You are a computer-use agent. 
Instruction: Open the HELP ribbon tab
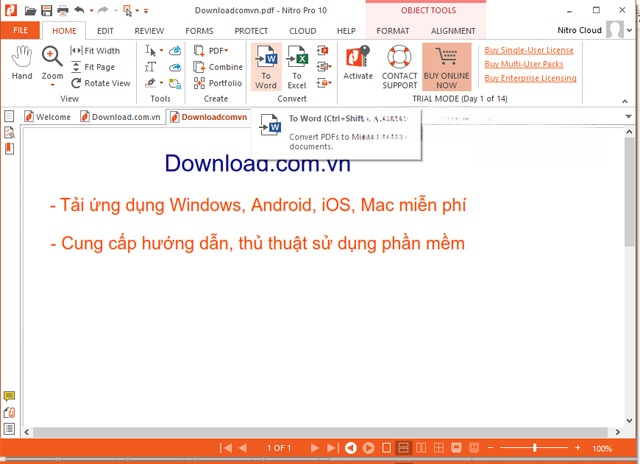346,31
